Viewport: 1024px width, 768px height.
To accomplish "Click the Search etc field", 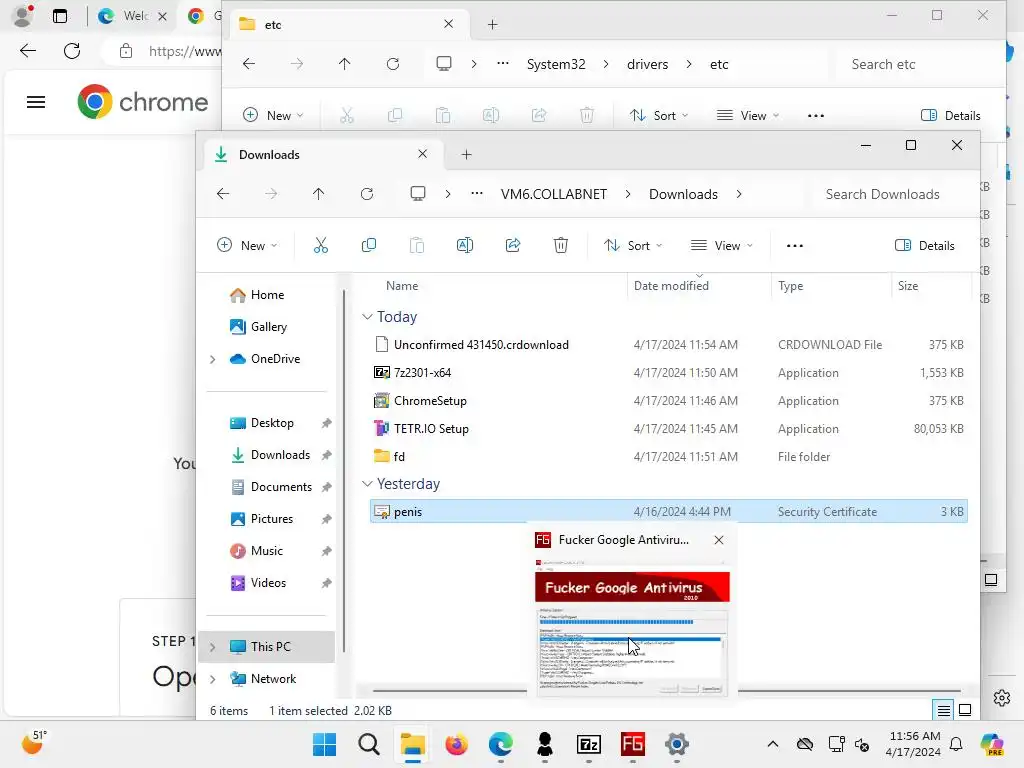I will (x=916, y=64).
